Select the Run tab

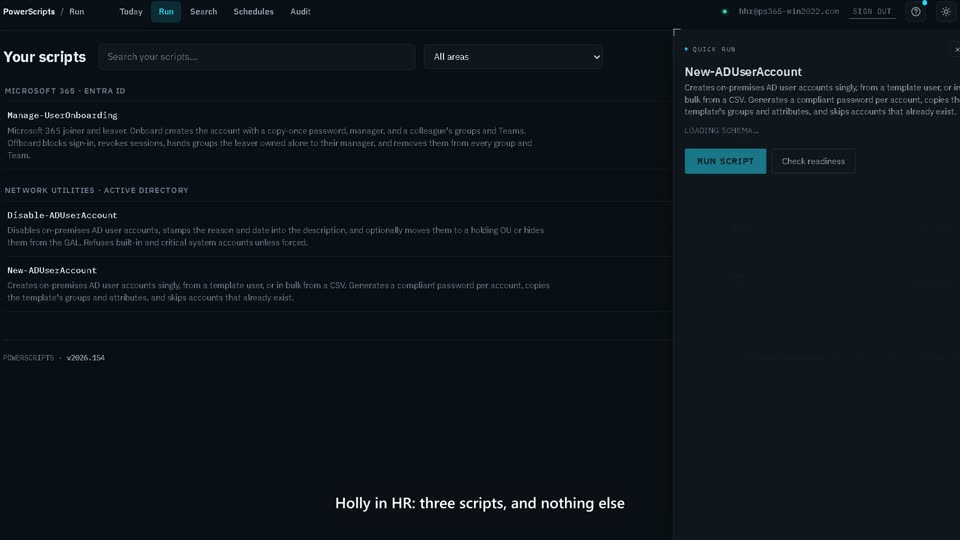pyautogui.click(x=166, y=12)
